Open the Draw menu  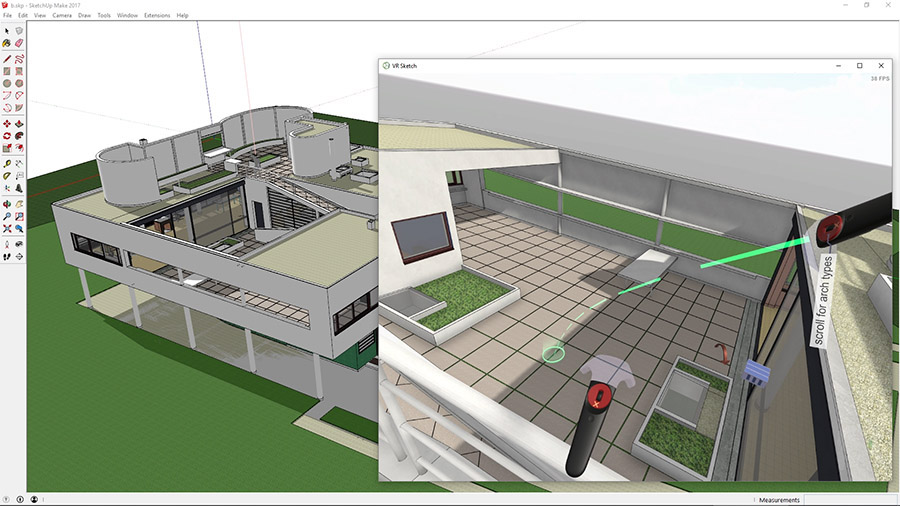(x=84, y=15)
